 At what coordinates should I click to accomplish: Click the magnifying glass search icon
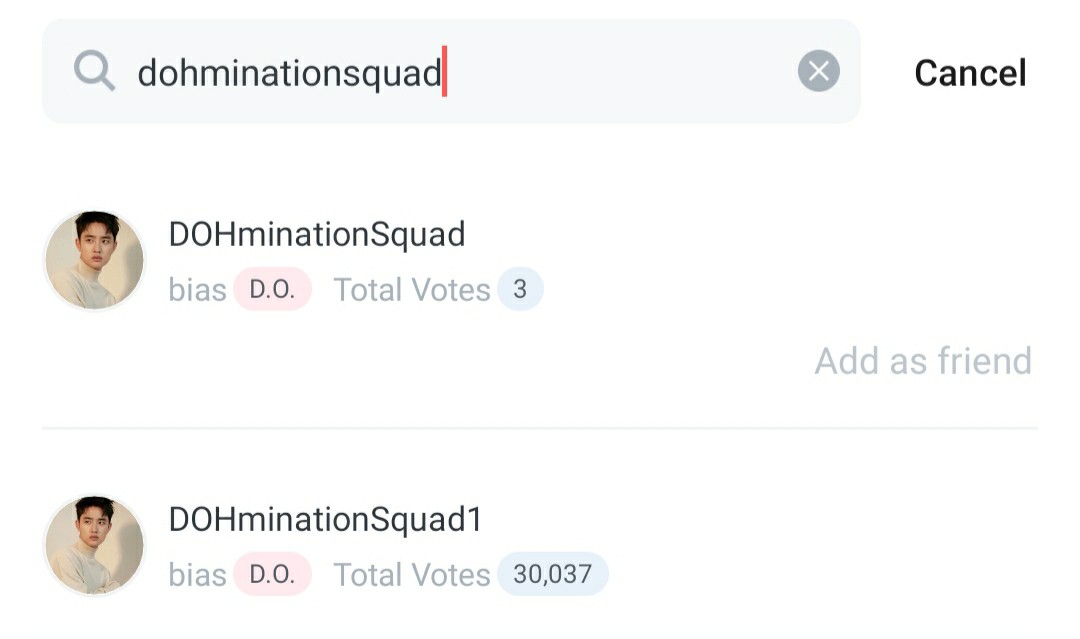tap(94, 71)
